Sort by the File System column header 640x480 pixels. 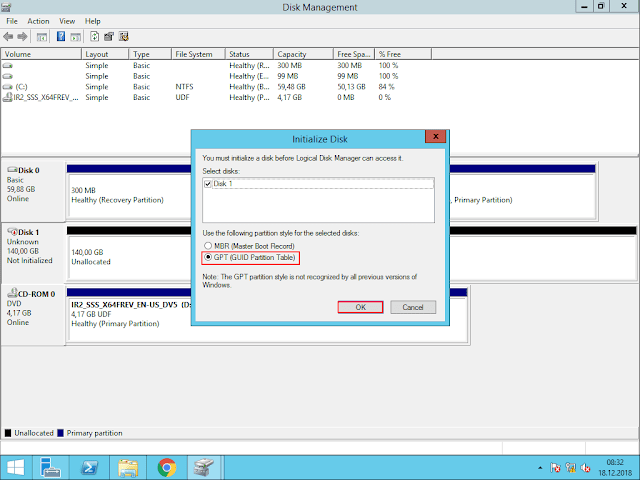(x=198, y=54)
